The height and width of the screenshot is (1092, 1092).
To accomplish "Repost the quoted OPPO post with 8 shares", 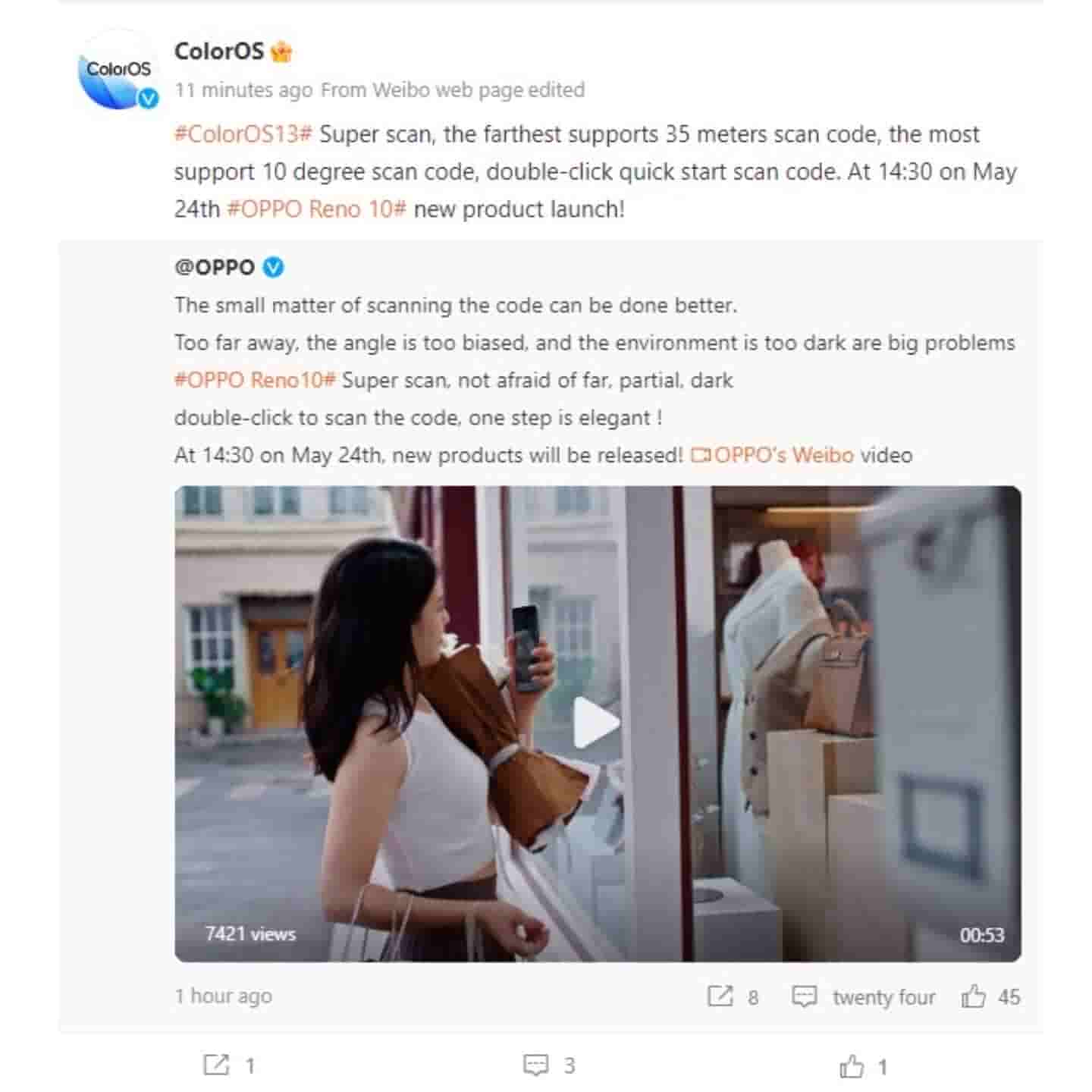I will coord(732,996).
